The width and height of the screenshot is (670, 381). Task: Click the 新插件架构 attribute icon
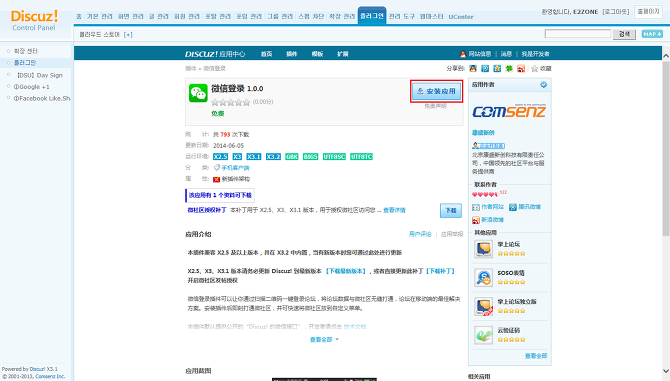pos(216,179)
